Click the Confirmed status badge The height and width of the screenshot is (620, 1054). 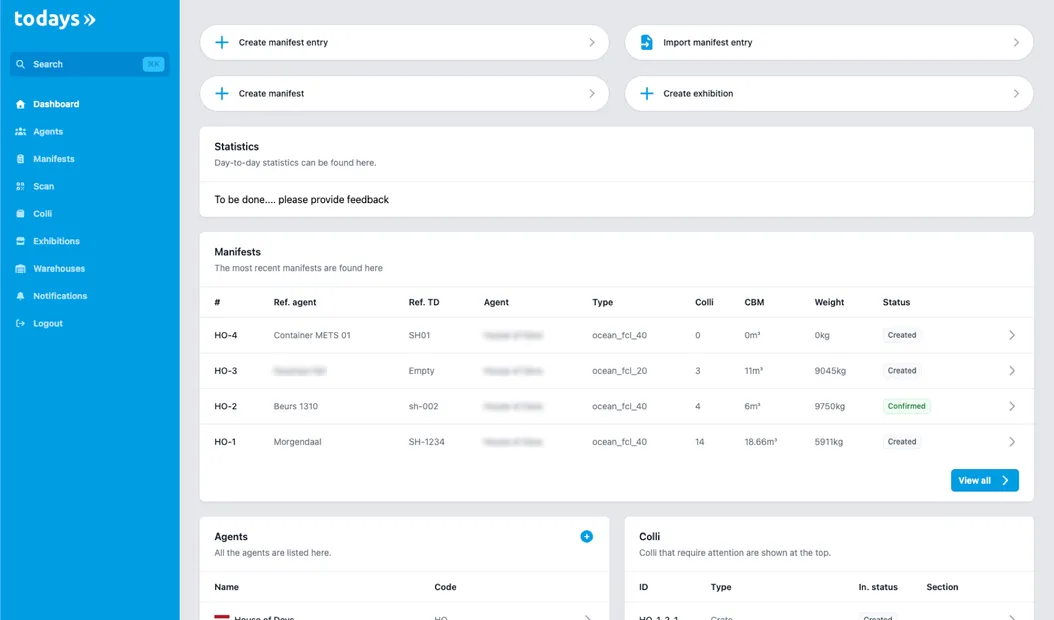pyautogui.click(x=906, y=406)
